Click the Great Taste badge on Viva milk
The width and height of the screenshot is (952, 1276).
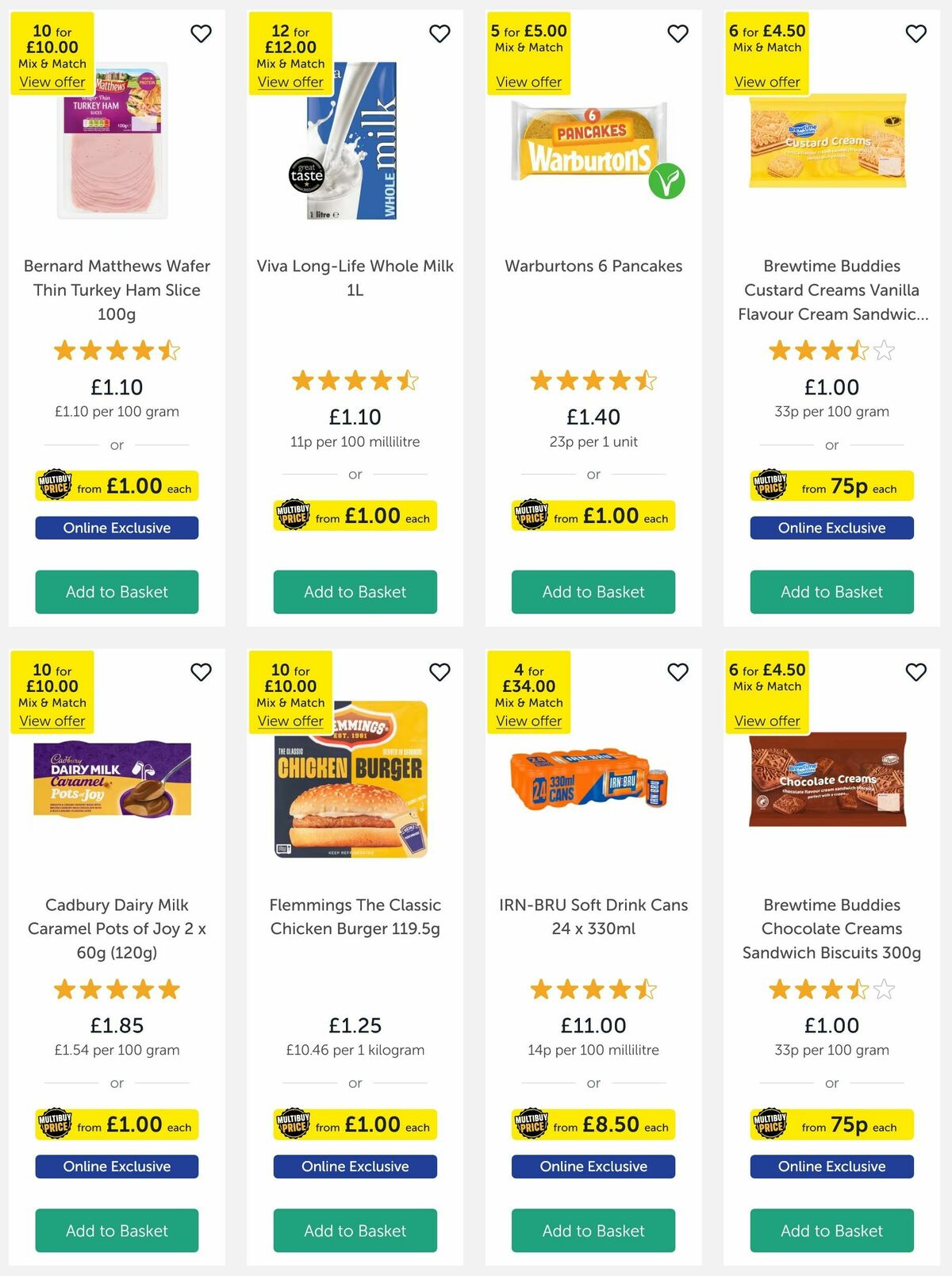point(308,175)
